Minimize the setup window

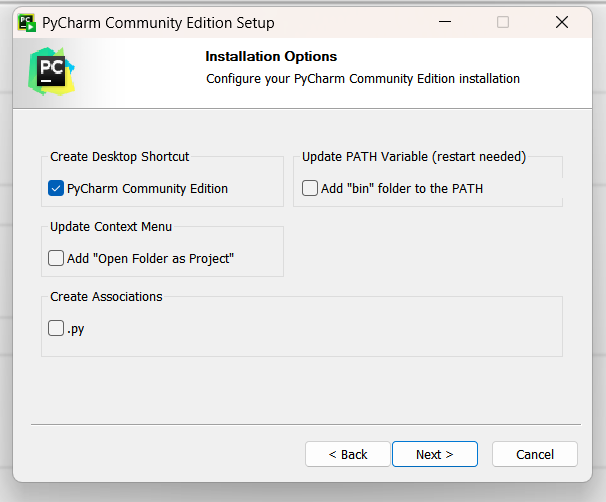pyautogui.click(x=445, y=22)
